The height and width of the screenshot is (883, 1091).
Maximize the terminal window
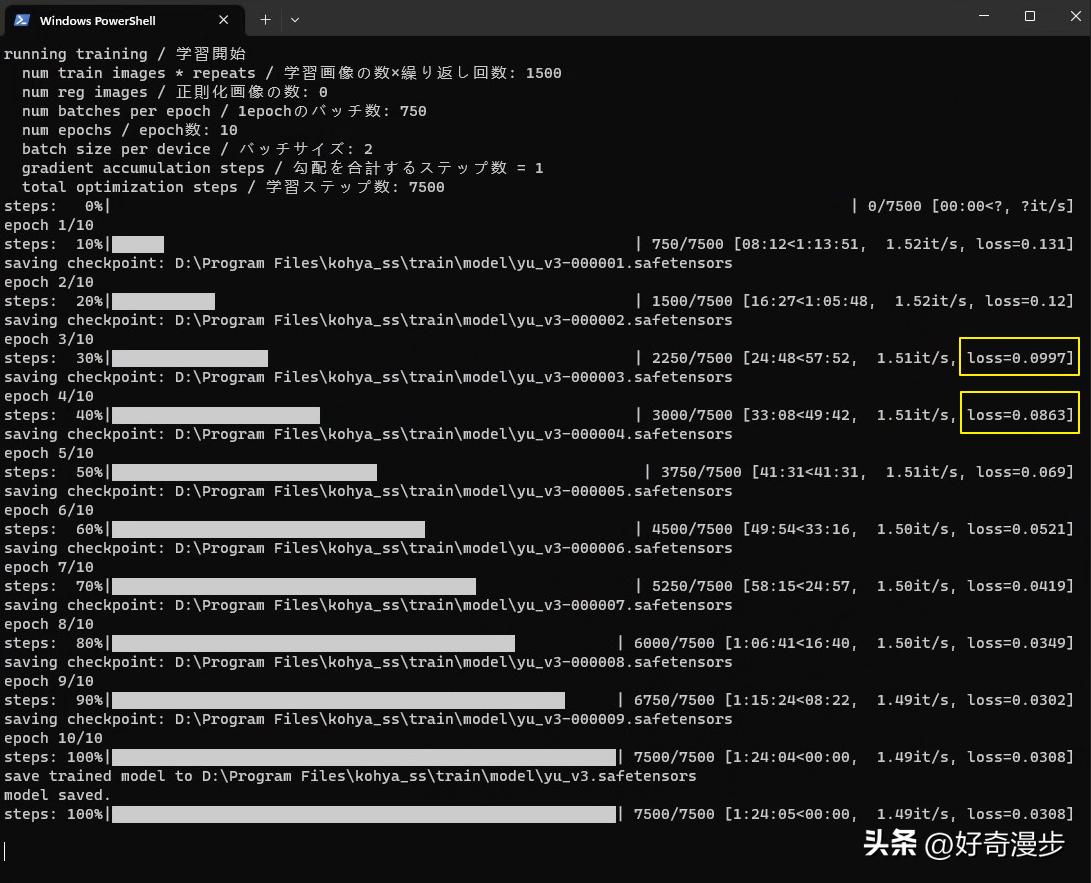coord(1029,17)
